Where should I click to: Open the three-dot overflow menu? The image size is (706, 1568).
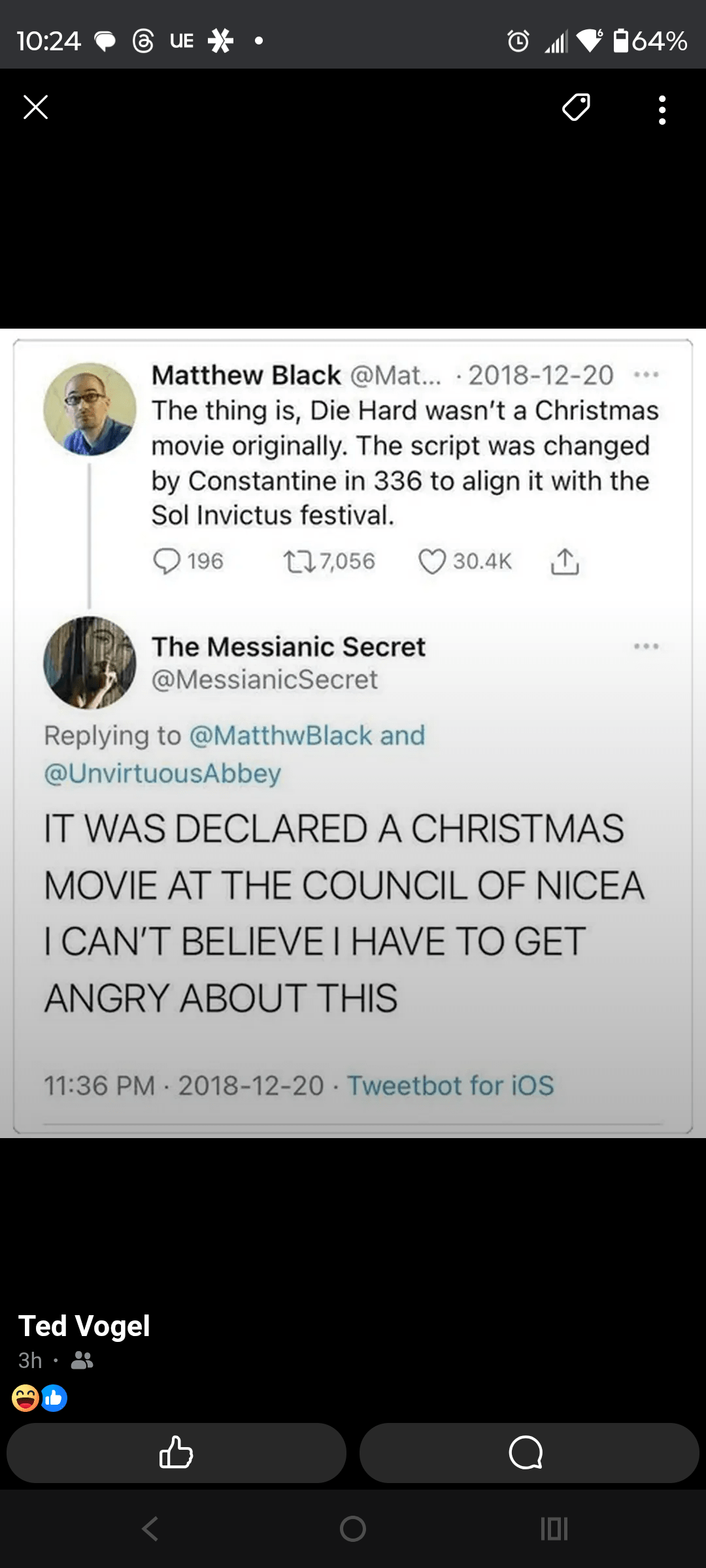click(662, 110)
